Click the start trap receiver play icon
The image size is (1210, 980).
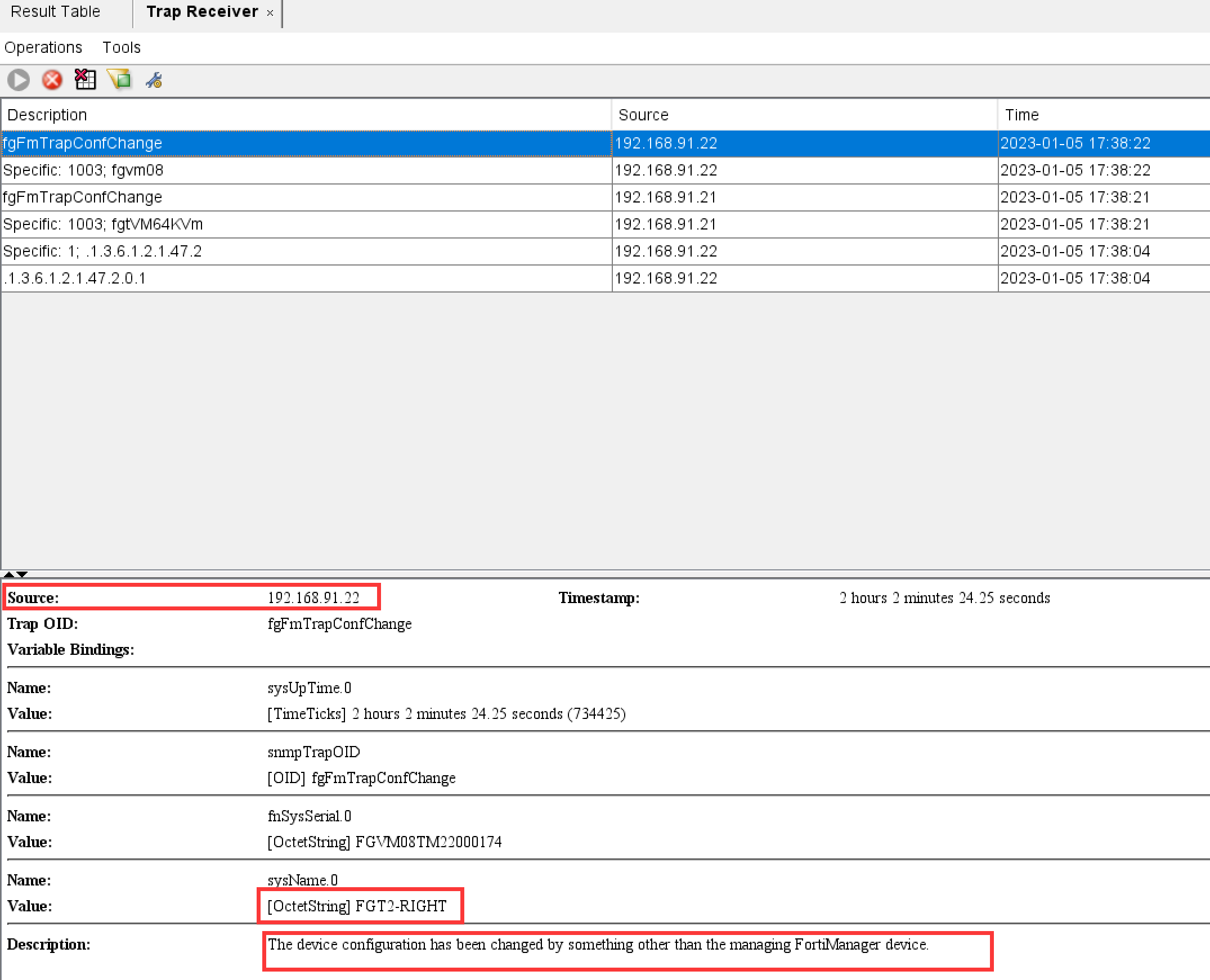click(18, 79)
